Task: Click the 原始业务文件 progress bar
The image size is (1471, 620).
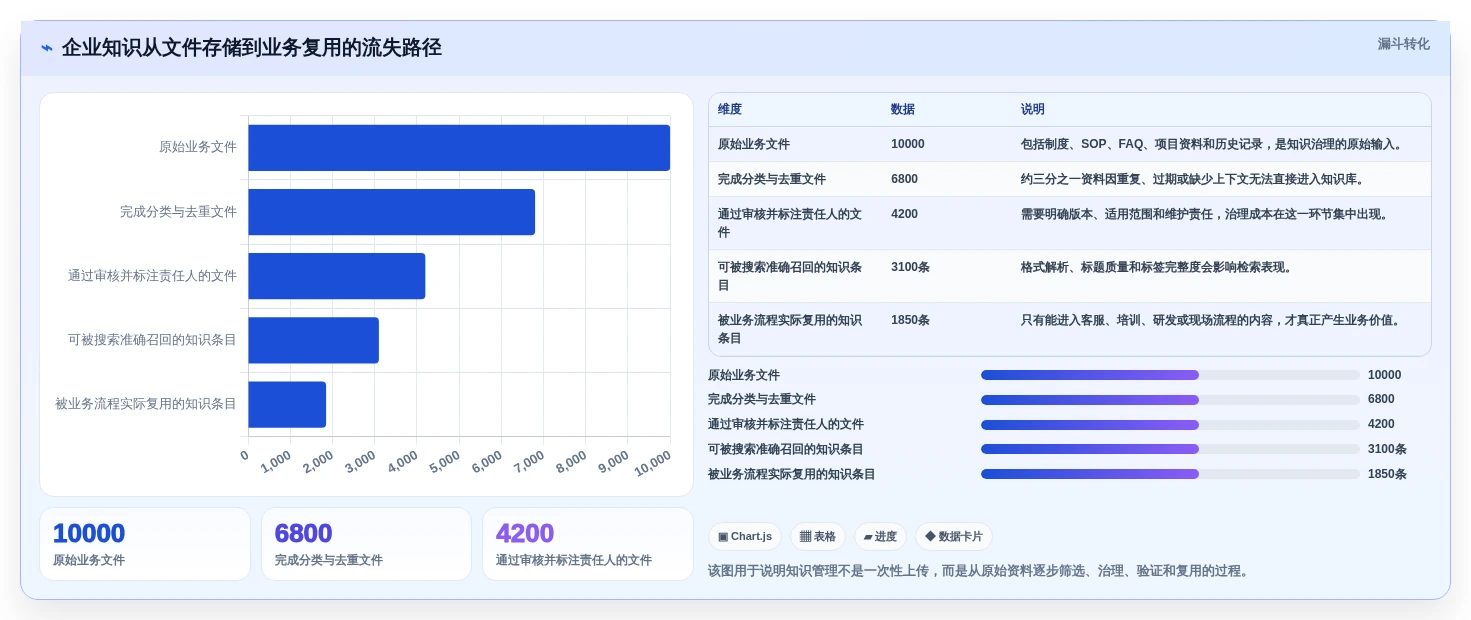Action: tap(1170, 375)
